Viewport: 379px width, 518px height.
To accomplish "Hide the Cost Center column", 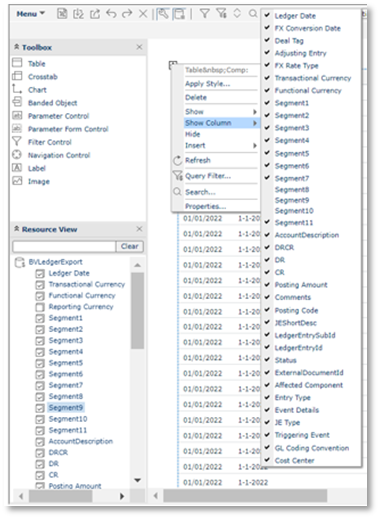I will (294, 461).
